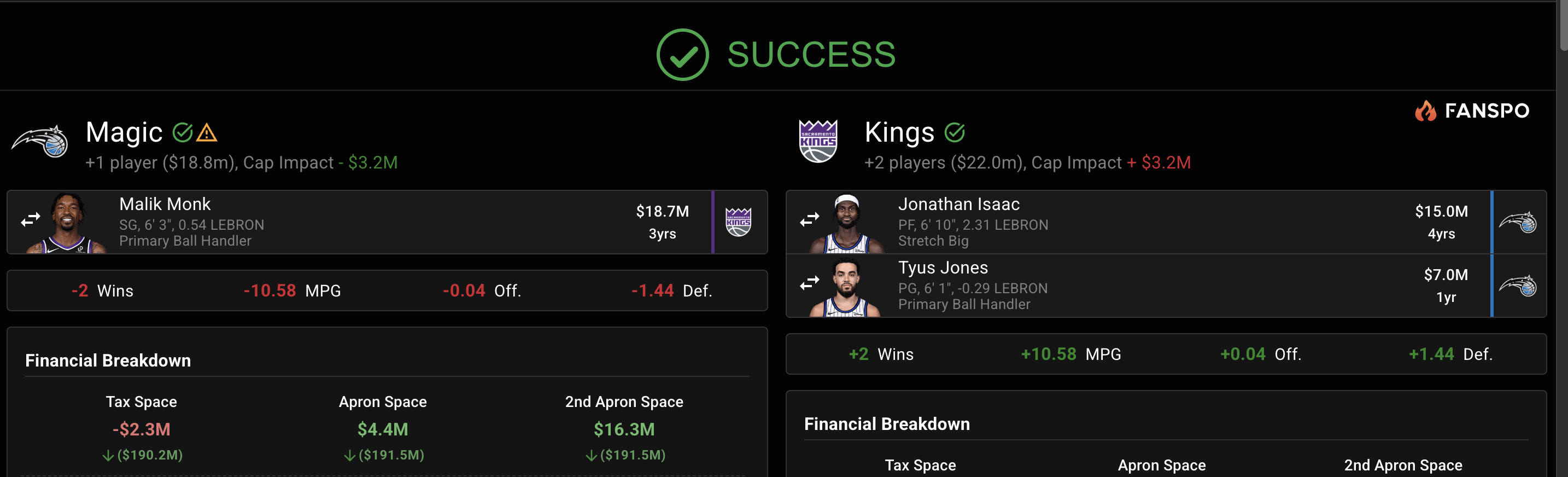Open Malik Monk's player headshot

(68, 223)
